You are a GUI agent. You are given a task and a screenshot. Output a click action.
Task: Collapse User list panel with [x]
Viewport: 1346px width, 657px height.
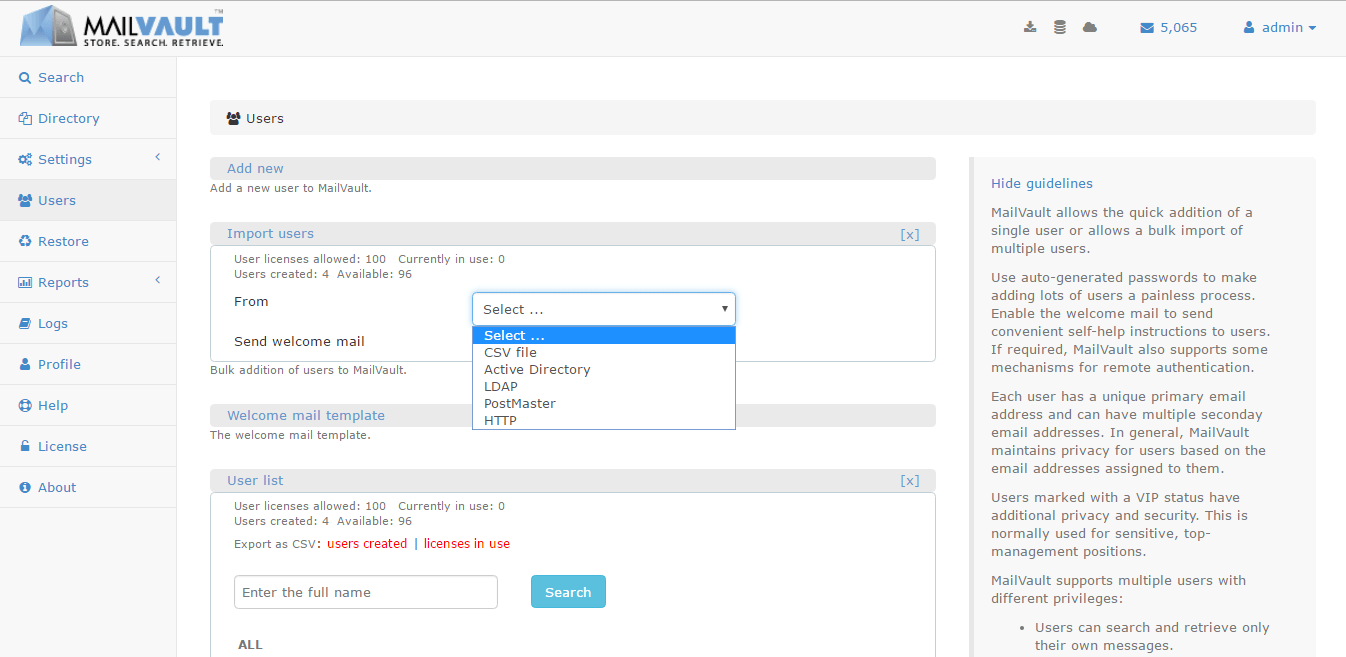point(909,481)
